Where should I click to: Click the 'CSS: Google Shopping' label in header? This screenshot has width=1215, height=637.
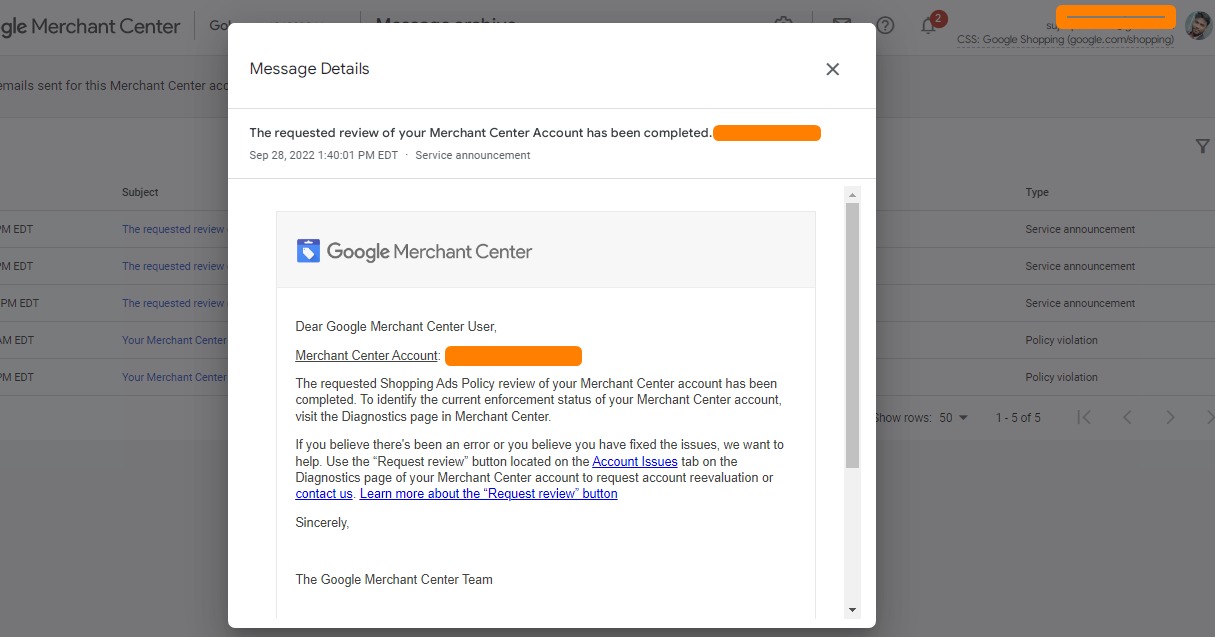(1065, 40)
